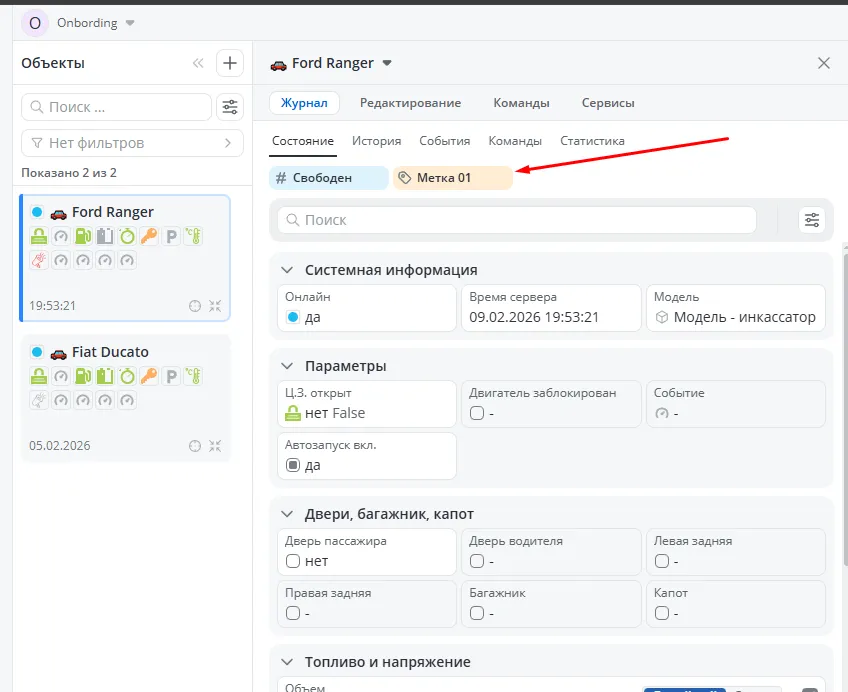The height and width of the screenshot is (692, 848).
Task: Open the Статистика sub-tab
Action: pyautogui.click(x=592, y=141)
